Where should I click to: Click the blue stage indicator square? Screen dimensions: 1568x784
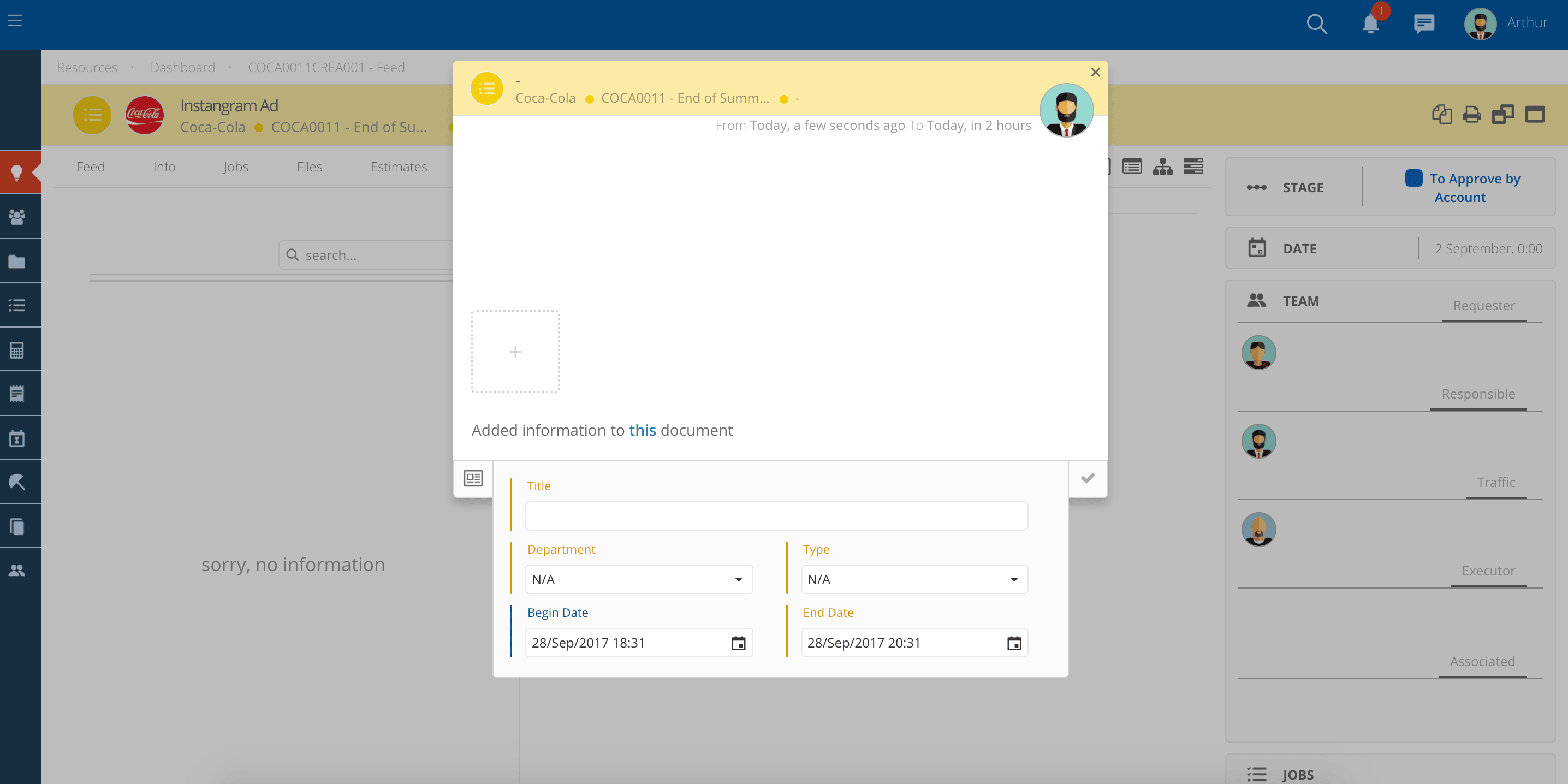point(1413,178)
